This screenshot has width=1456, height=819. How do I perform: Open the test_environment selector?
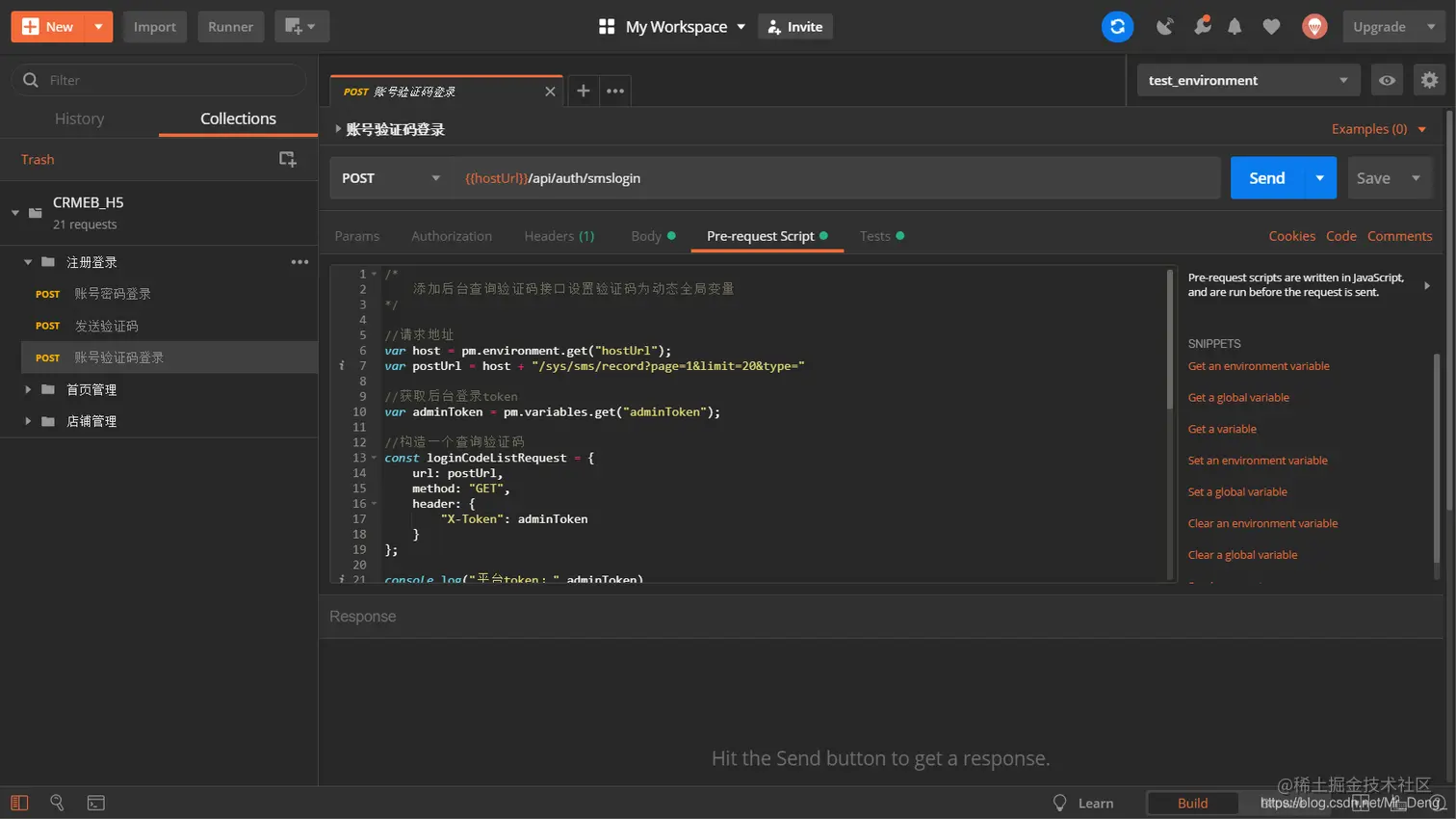tap(1248, 80)
